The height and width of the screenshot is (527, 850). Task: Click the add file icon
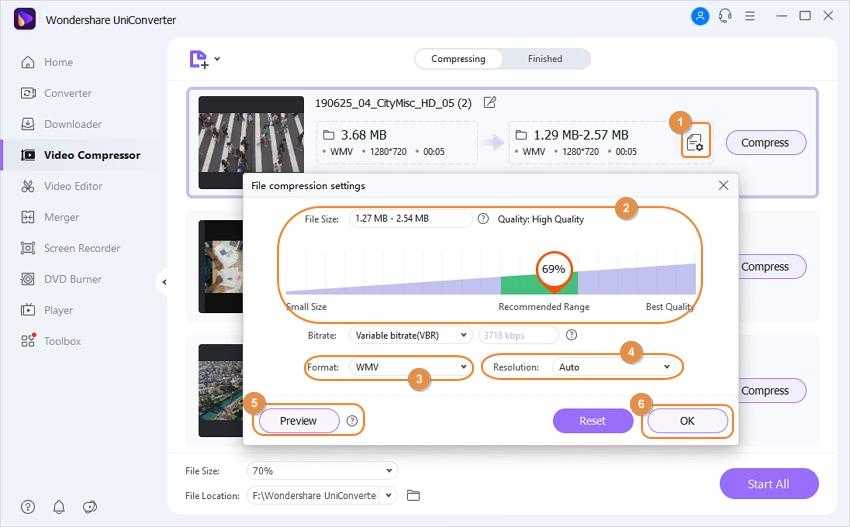click(200, 59)
